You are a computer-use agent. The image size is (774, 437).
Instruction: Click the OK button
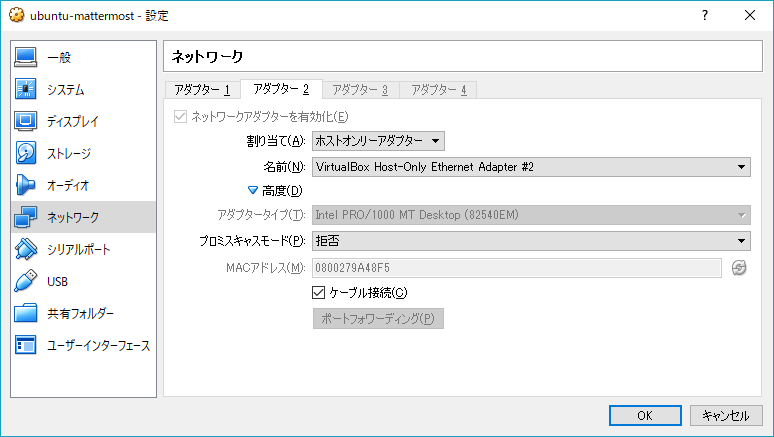tap(645, 415)
